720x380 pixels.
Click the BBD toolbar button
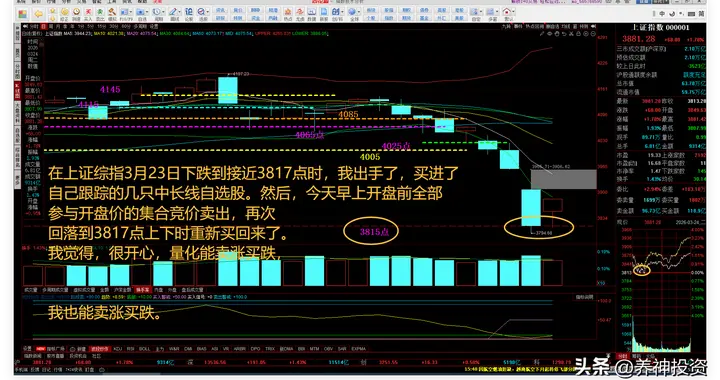[255, 10]
